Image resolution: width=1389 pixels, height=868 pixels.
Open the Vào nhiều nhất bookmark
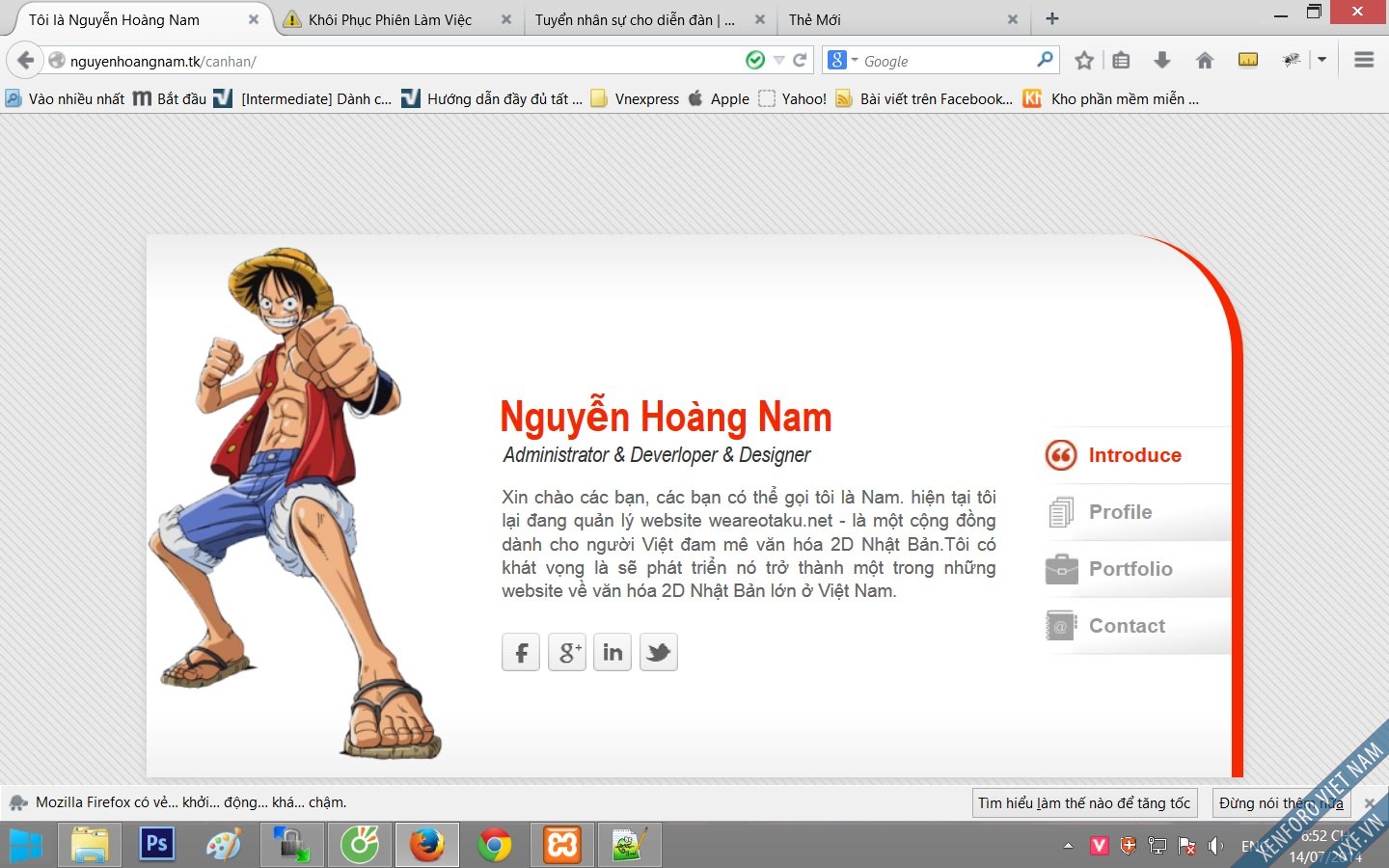tap(65, 98)
